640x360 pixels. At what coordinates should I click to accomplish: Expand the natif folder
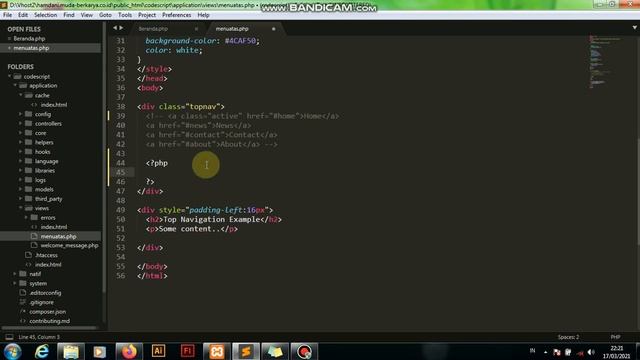(15, 273)
